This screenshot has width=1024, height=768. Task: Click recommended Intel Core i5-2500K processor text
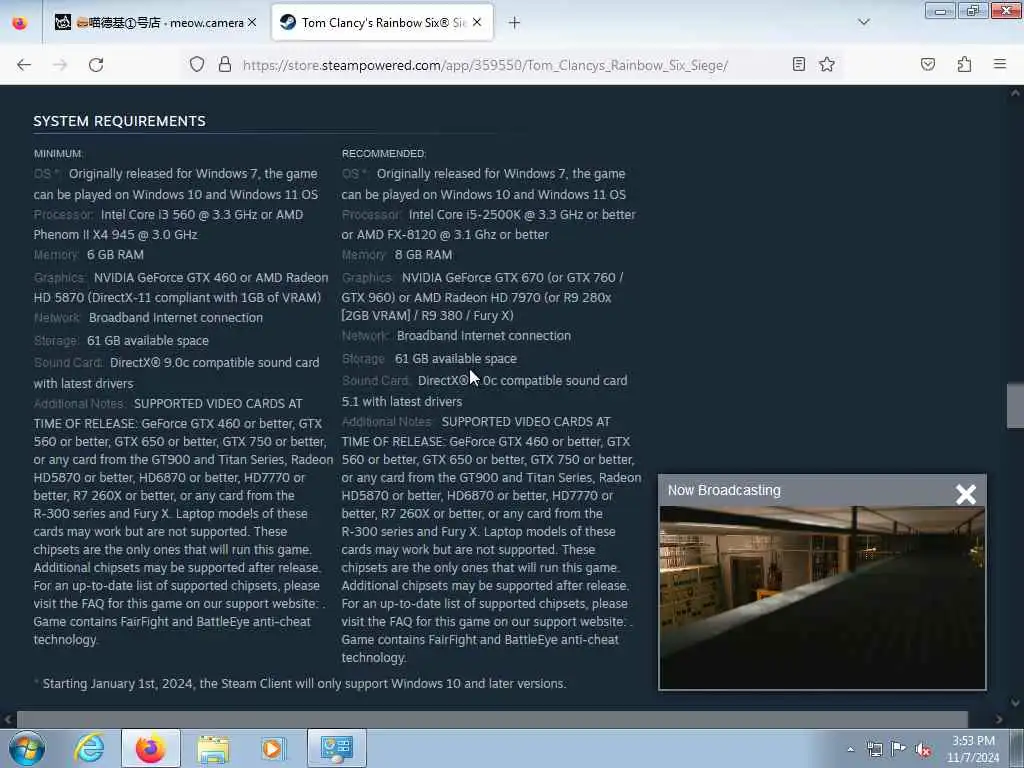[x=488, y=225]
